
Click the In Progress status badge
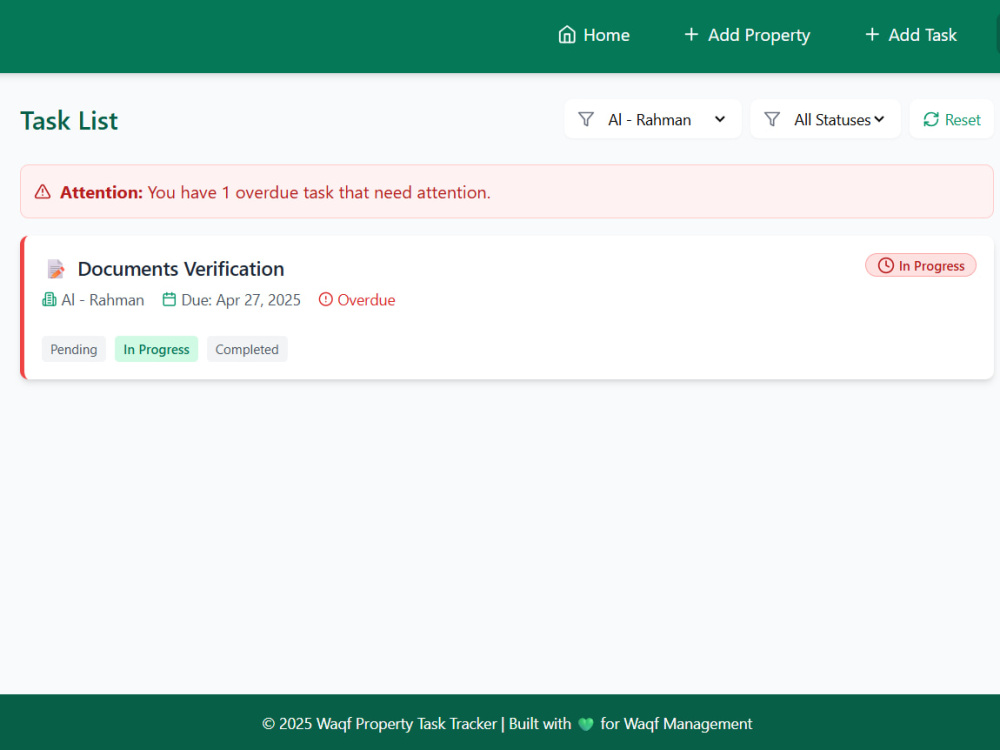(x=920, y=265)
